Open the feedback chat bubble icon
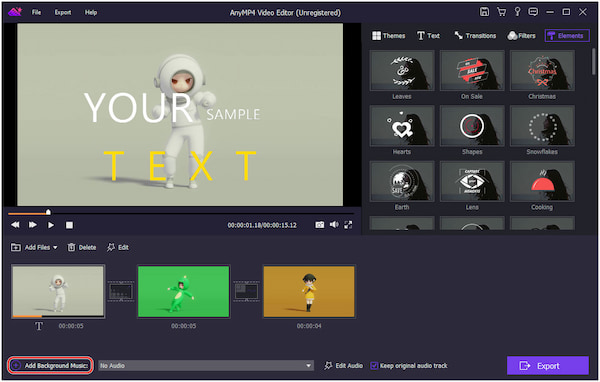The width and height of the screenshot is (600, 382). 533,12
